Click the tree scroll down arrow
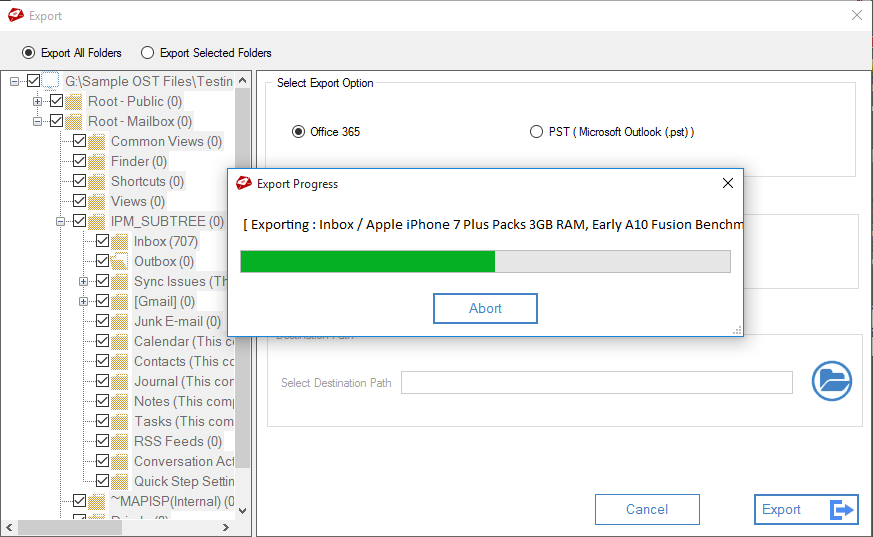873x537 pixels. coord(243,510)
